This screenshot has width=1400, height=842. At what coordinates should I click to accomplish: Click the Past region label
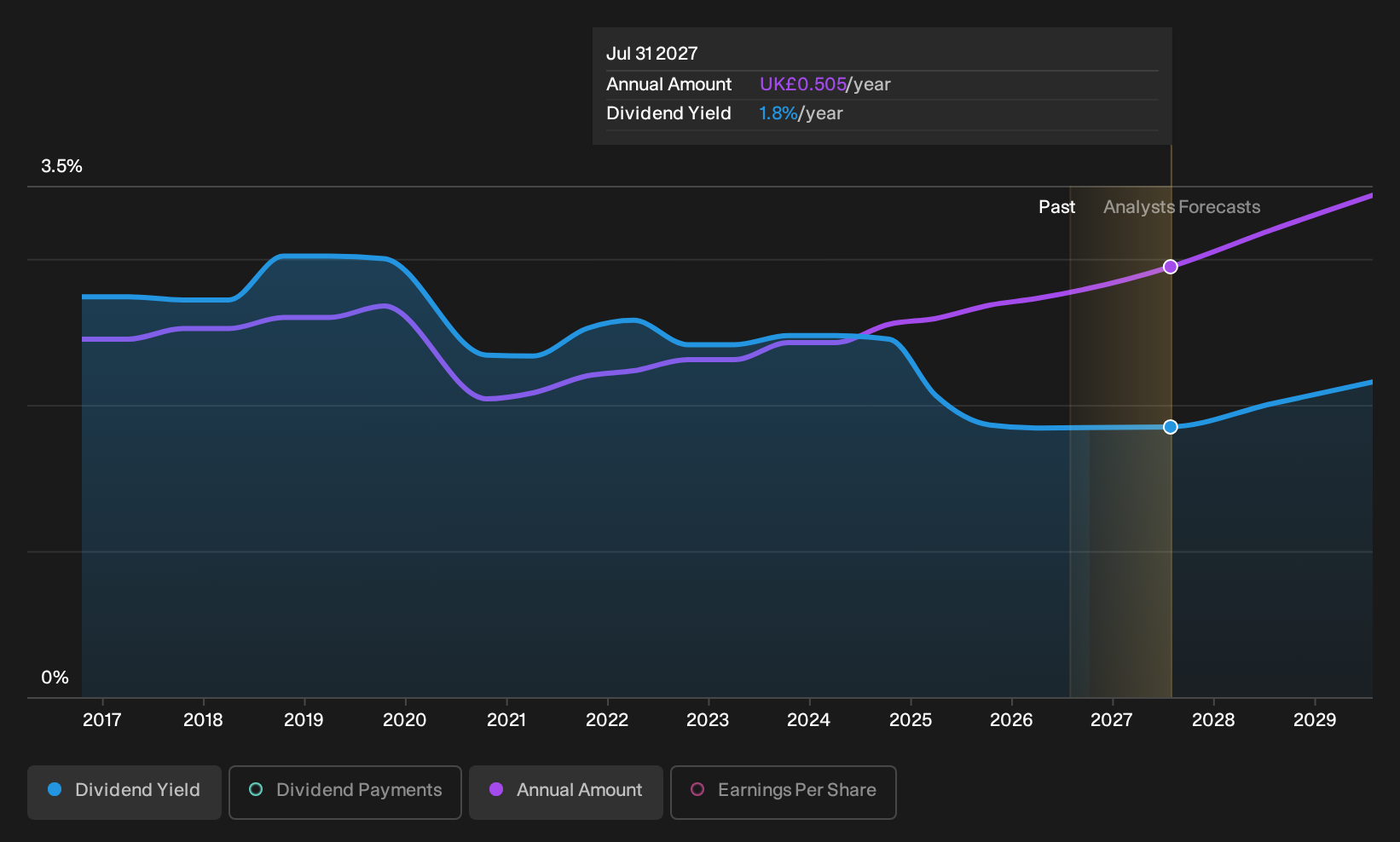1056,207
